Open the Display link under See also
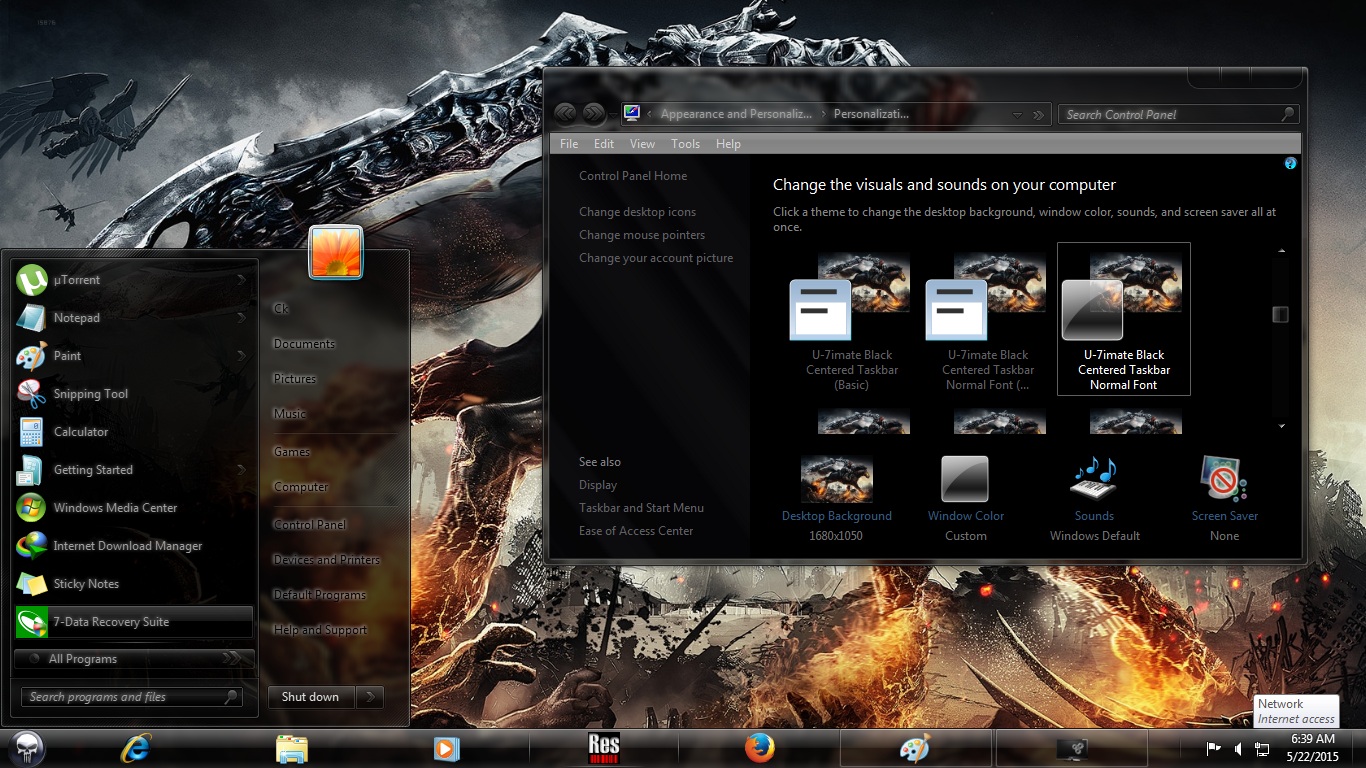The width and height of the screenshot is (1366, 768). pyautogui.click(x=598, y=485)
